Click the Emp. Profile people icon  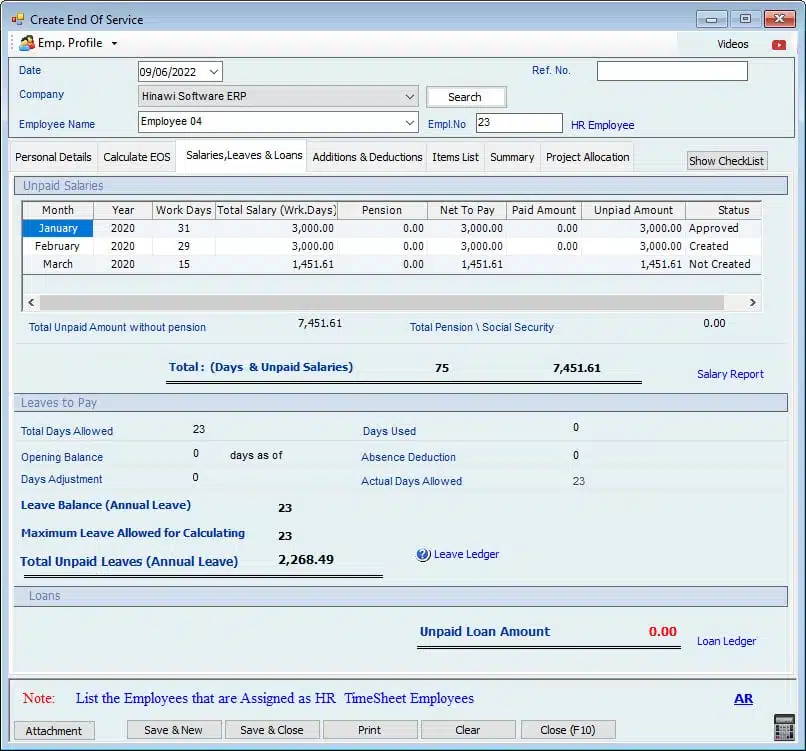(x=26, y=44)
